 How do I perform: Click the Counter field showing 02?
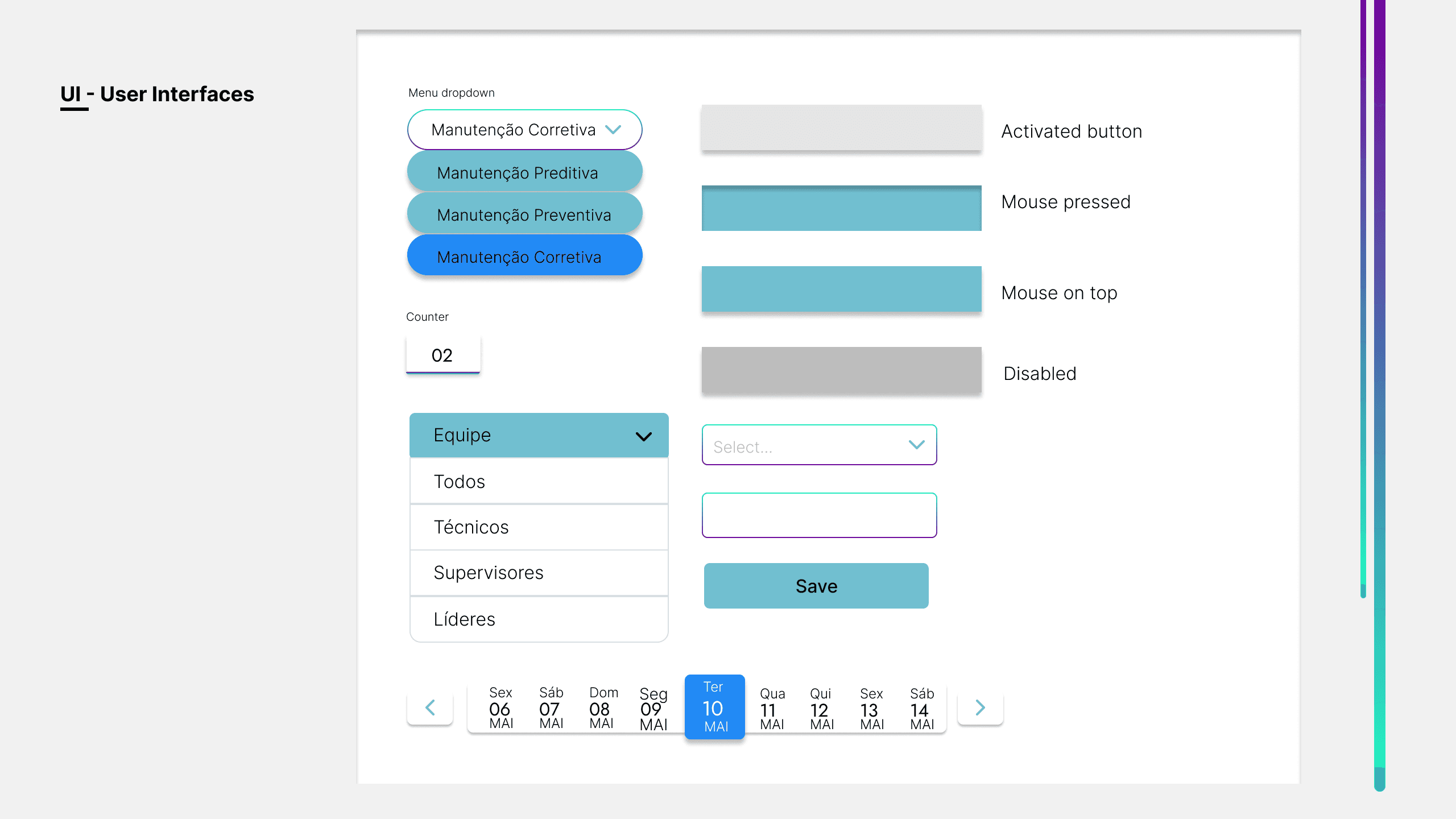[442, 355]
